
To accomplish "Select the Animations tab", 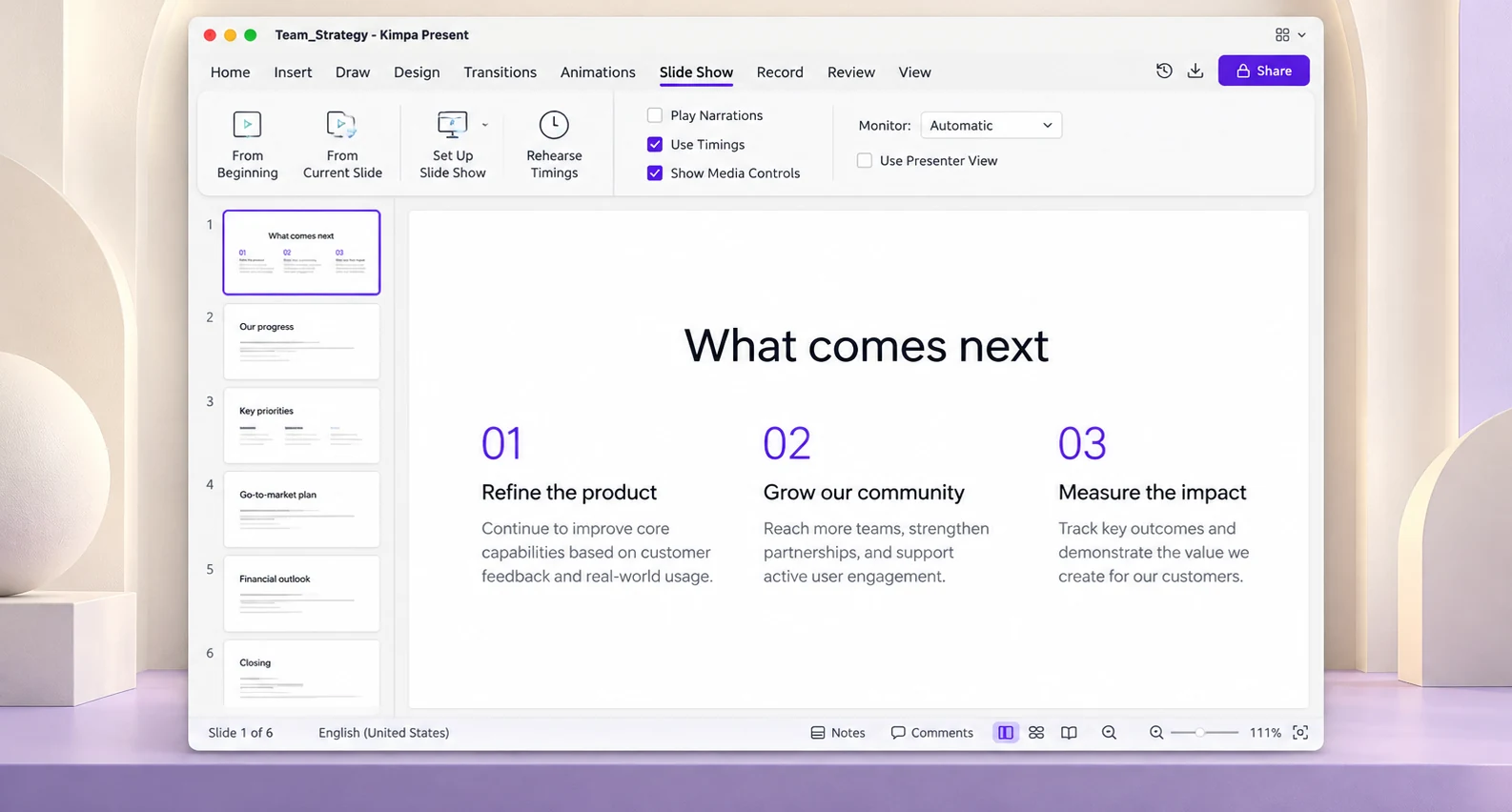I will tap(598, 72).
